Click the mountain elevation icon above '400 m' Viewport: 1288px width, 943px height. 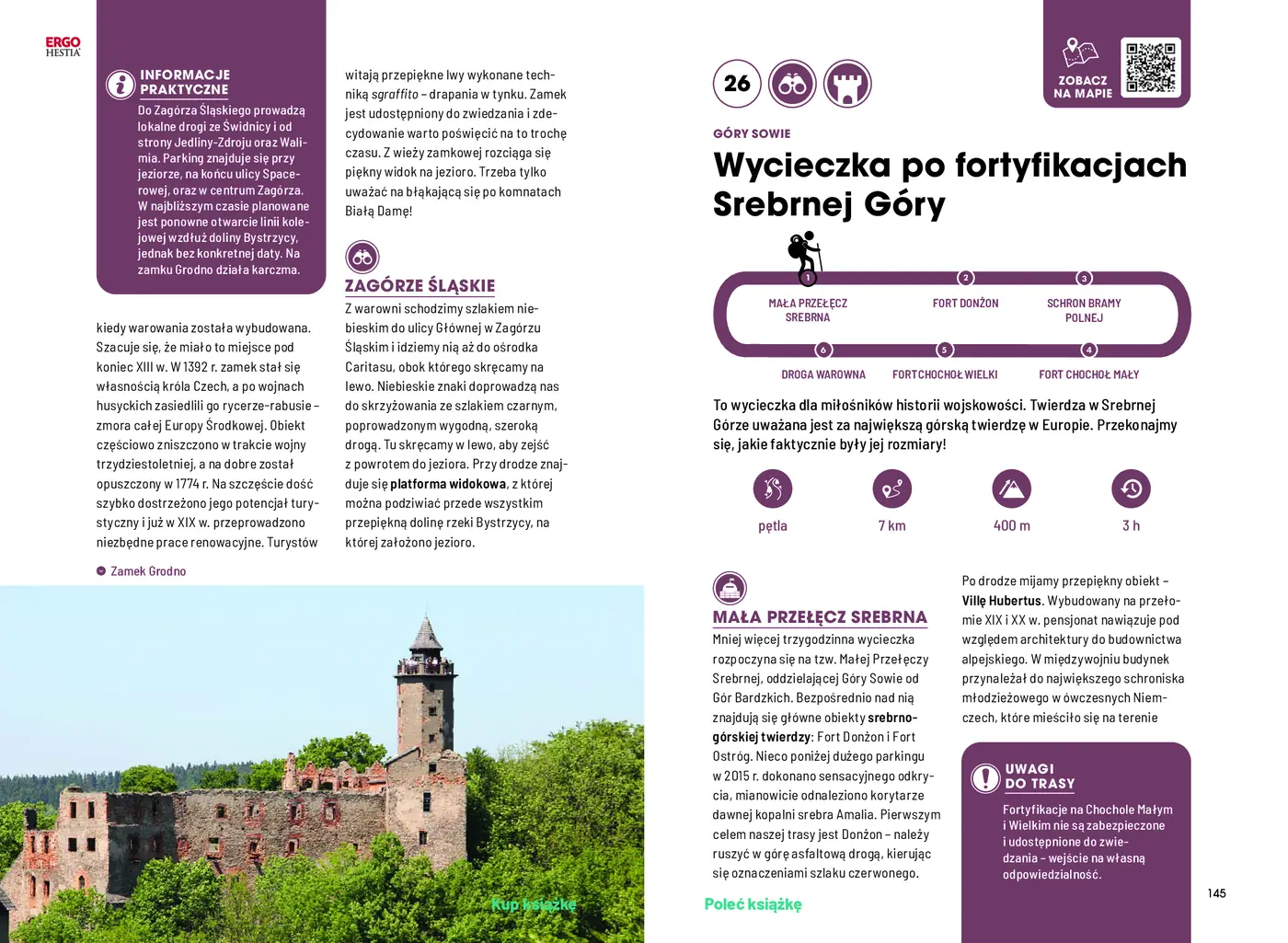click(1012, 489)
